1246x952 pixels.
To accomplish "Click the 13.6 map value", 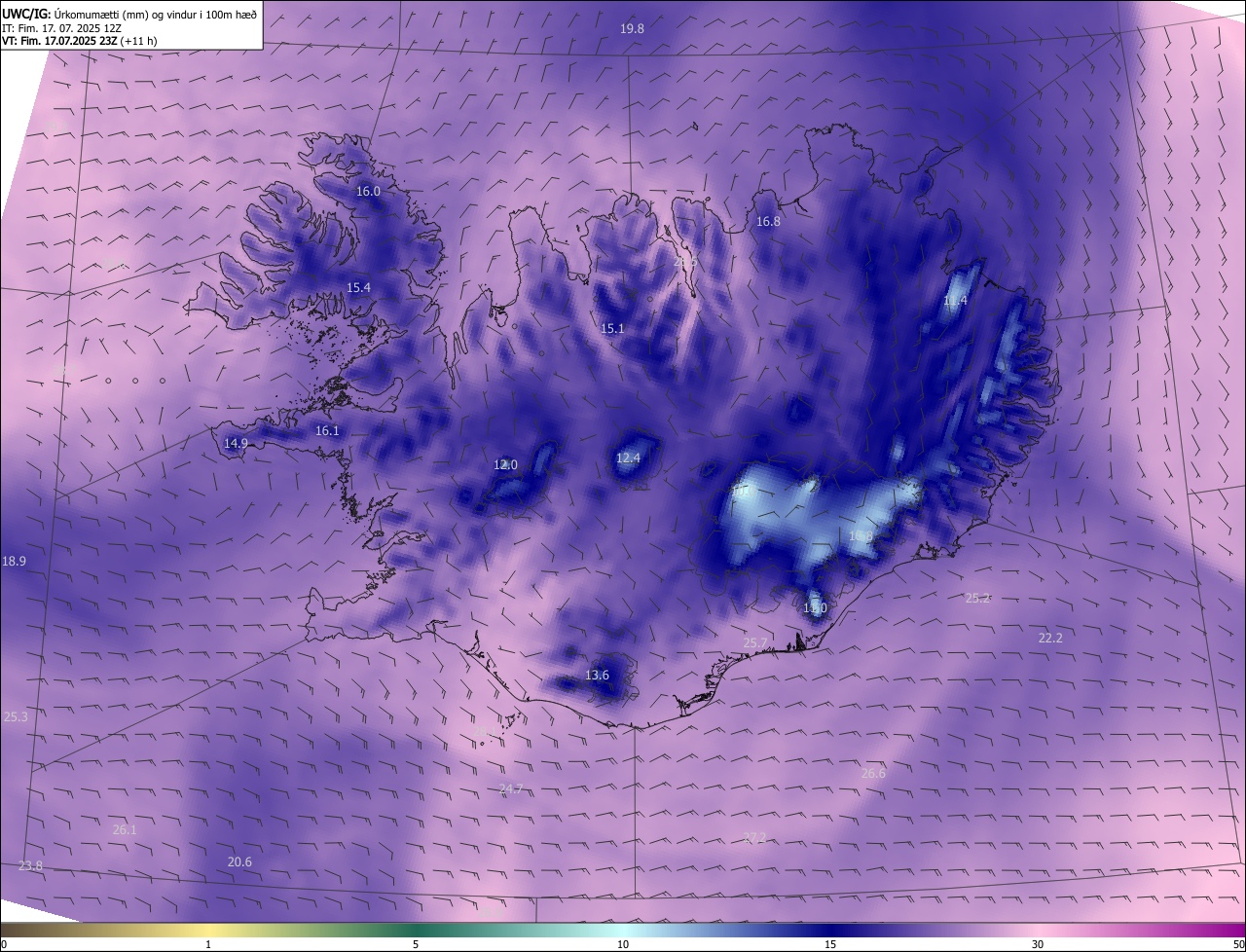I will click(597, 676).
